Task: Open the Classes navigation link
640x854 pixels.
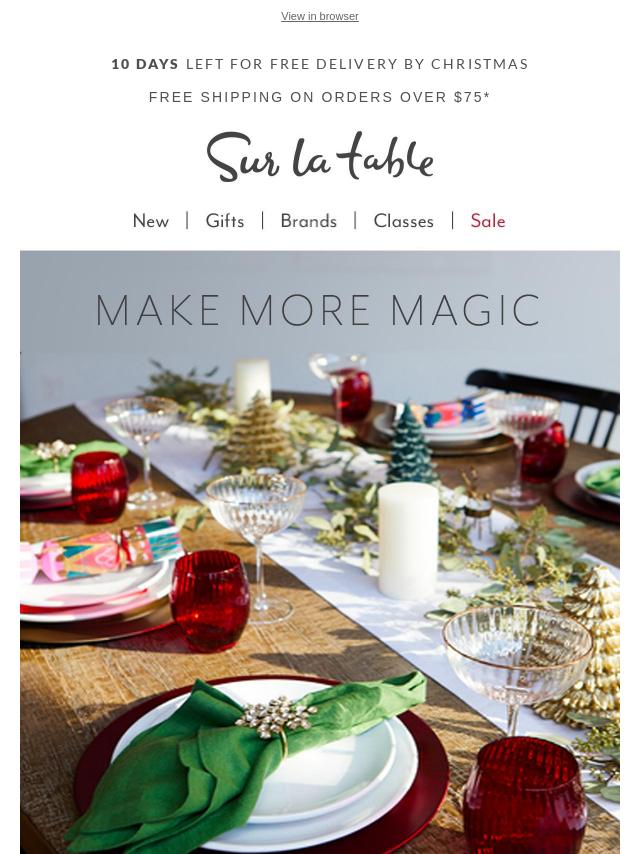Action: (x=404, y=221)
